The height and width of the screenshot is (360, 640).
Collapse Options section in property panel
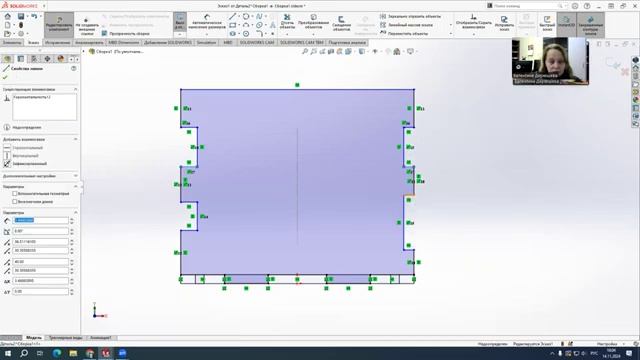point(76,187)
